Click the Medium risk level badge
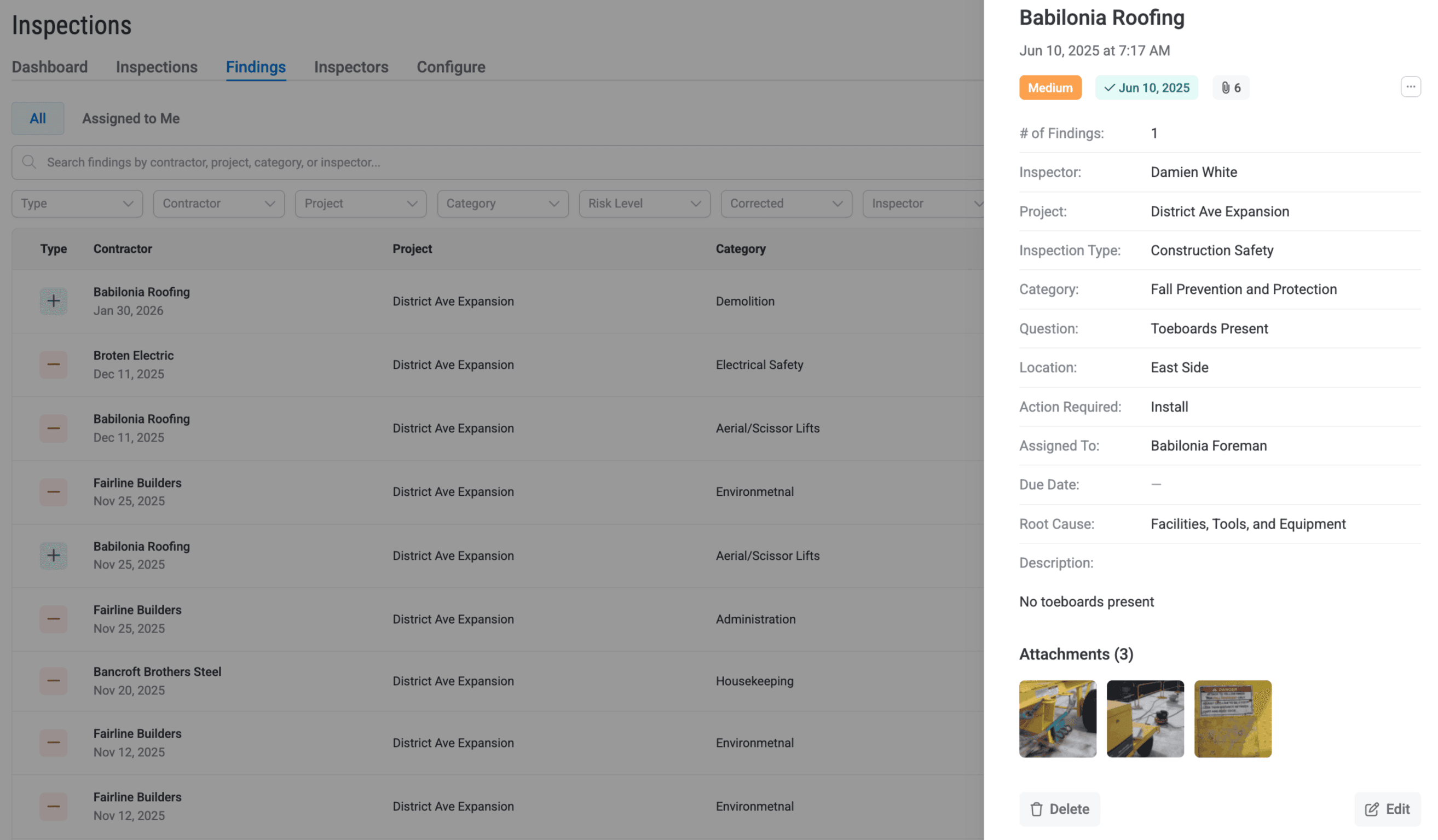The image size is (1438, 840). tap(1050, 88)
